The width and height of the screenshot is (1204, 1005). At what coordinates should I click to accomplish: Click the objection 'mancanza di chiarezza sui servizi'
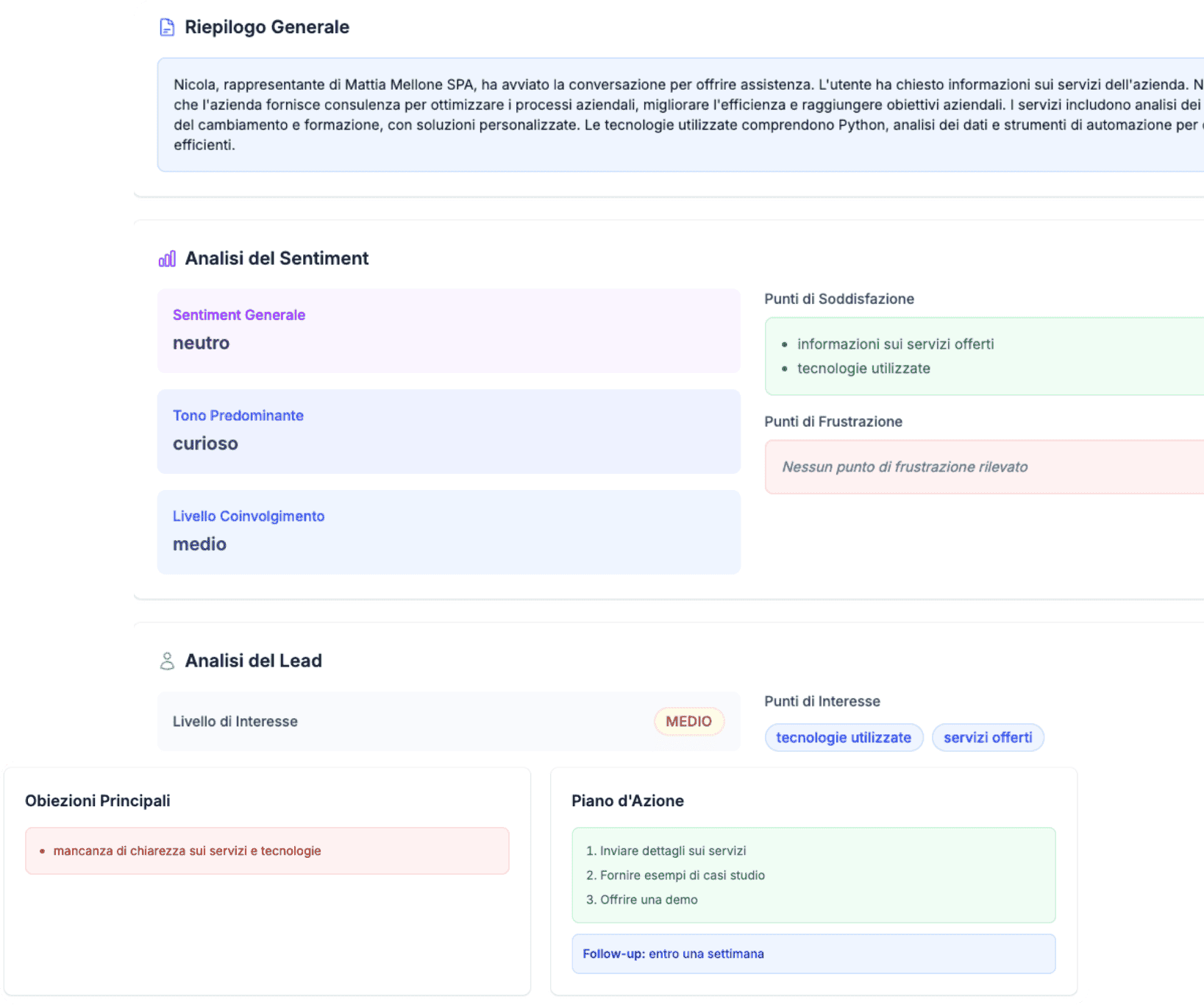188,850
